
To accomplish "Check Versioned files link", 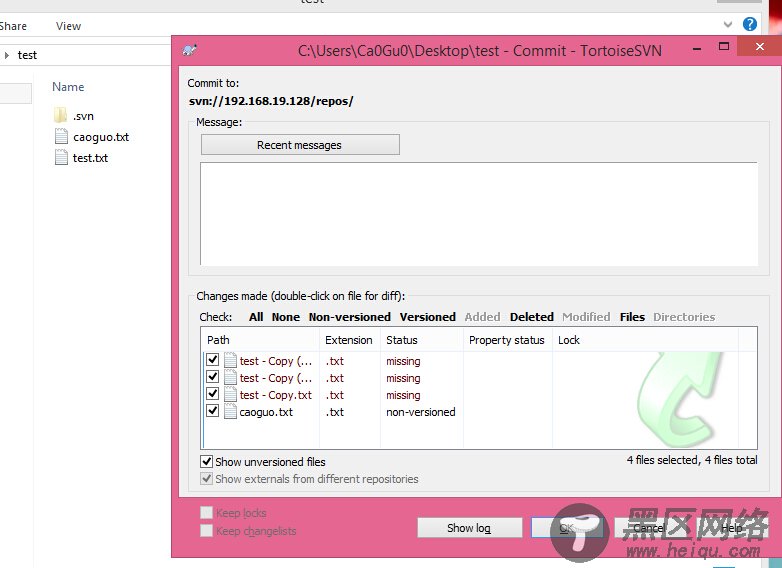I will click(428, 317).
